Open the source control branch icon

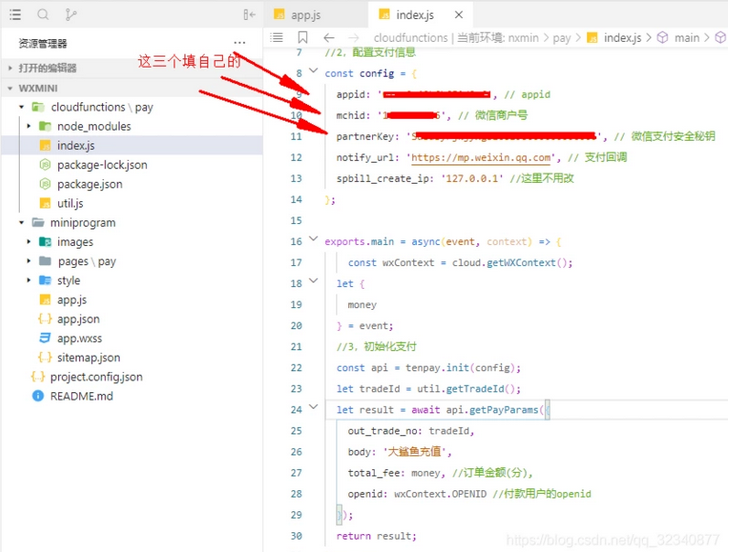tap(71, 15)
